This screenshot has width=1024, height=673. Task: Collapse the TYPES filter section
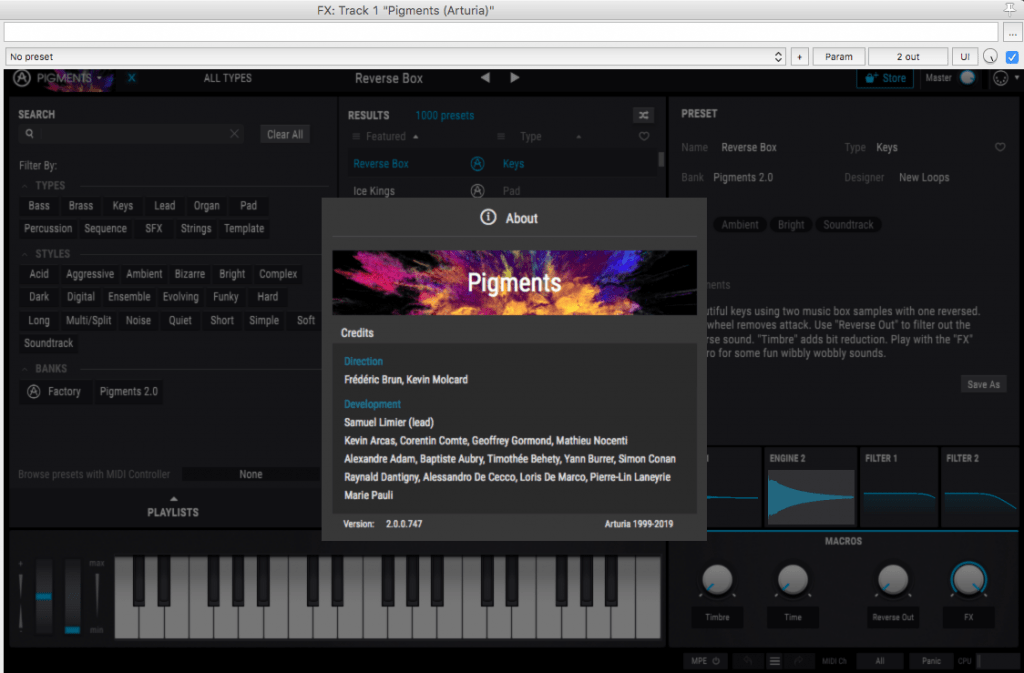25,186
